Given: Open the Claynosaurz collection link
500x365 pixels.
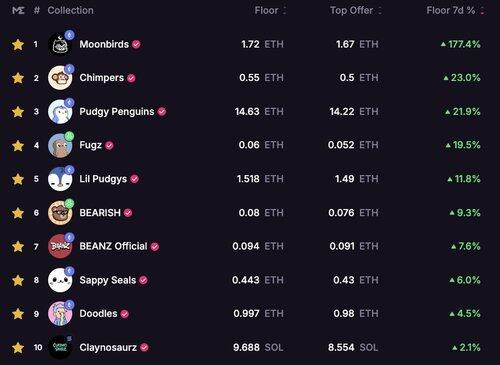Looking at the screenshot, I should (108, 348).
